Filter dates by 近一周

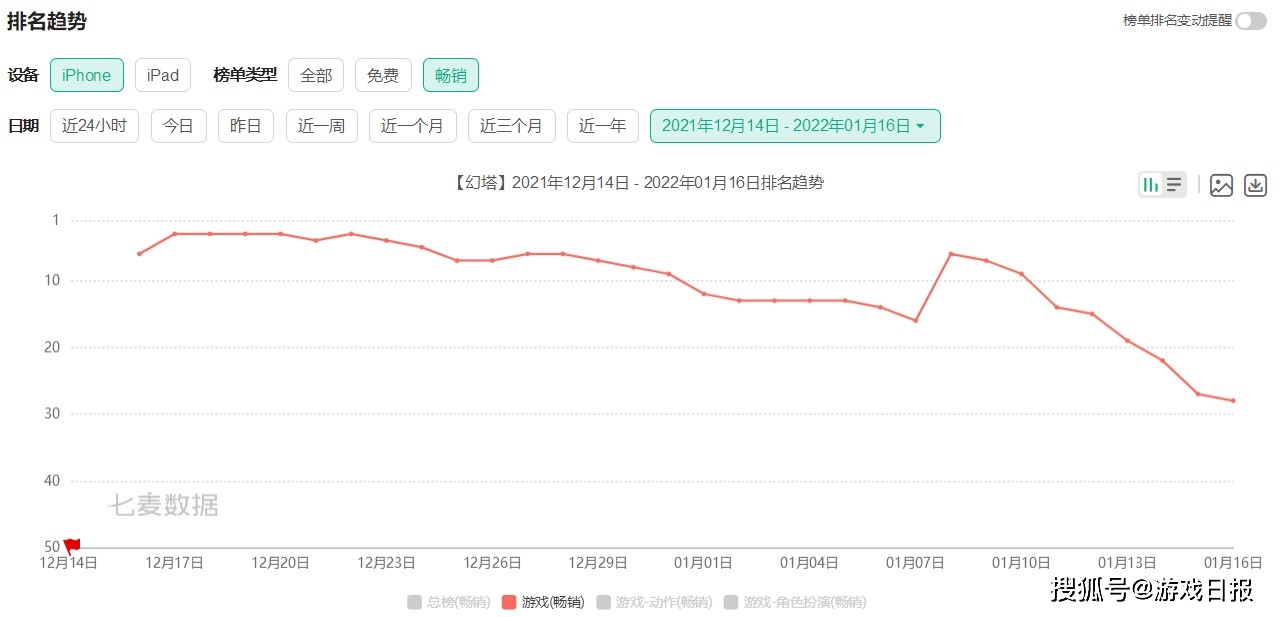pyautogui.click(x=321, y=126)
